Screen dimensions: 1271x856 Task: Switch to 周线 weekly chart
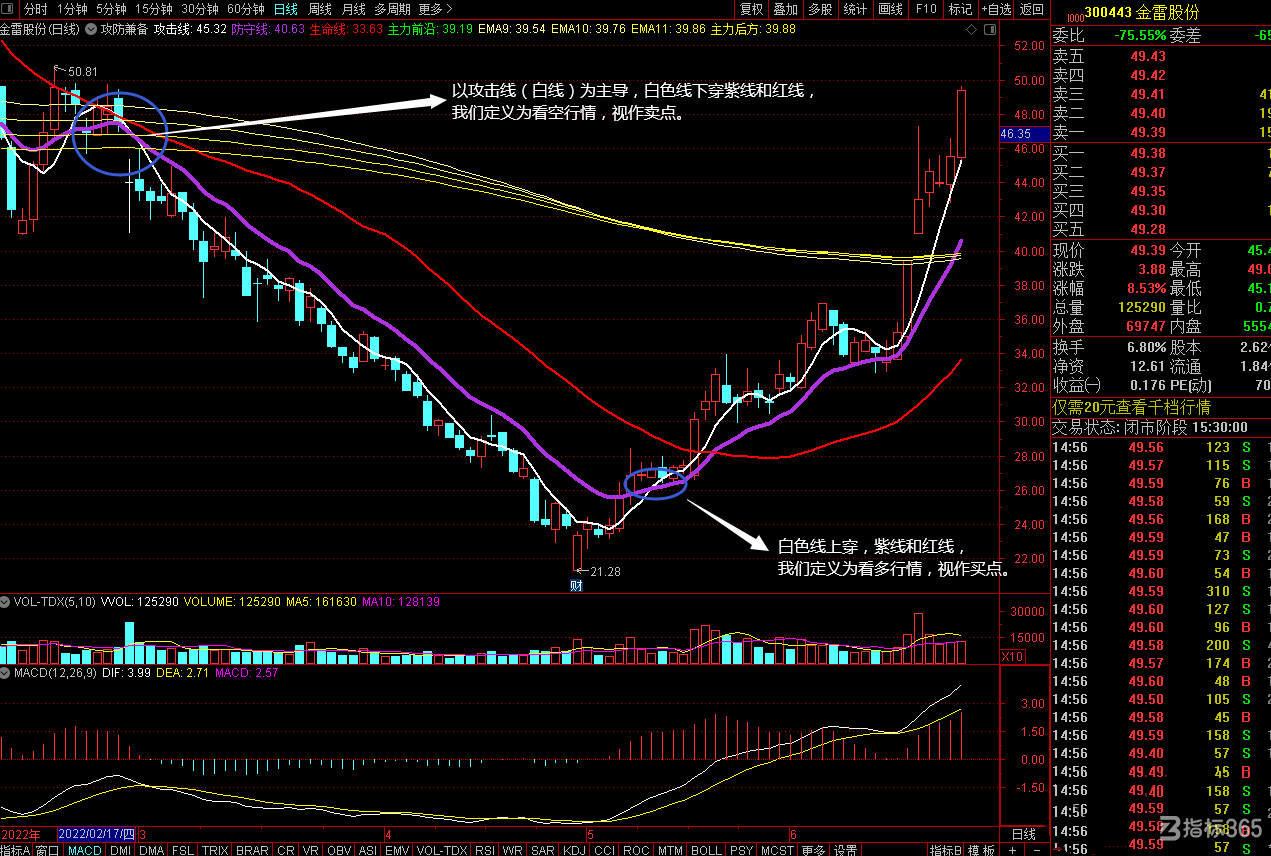[x=320, y=8]
